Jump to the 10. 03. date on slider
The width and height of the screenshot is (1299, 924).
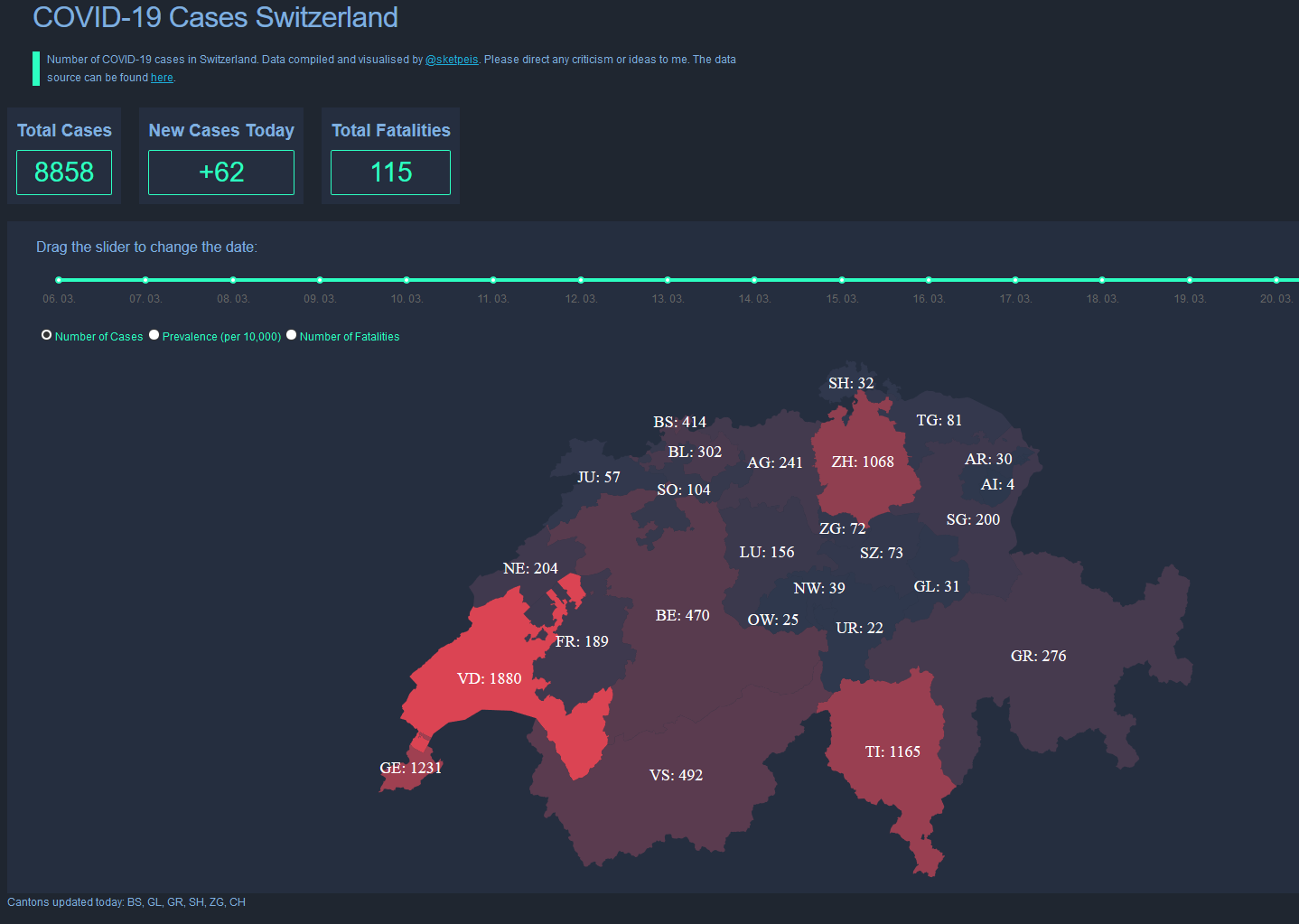pyautogui.click(x=407, y=280)
